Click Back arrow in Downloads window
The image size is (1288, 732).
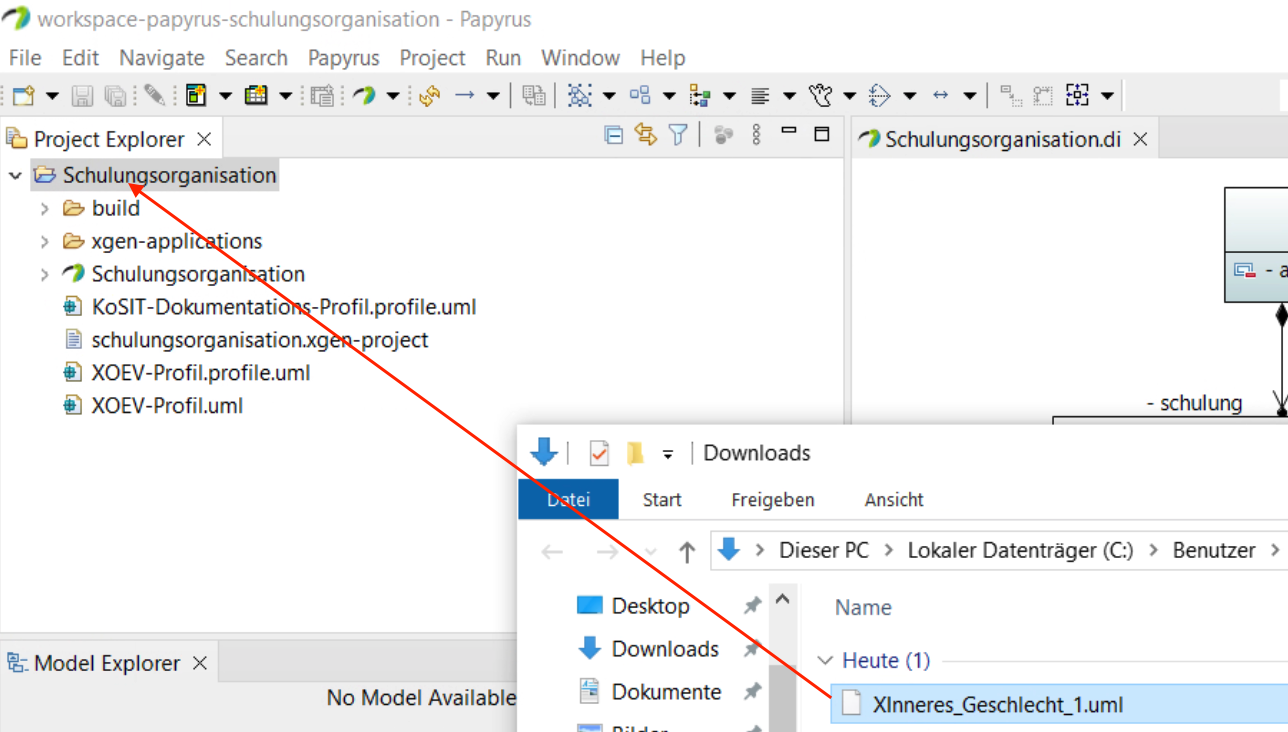(x=552, y=551)
